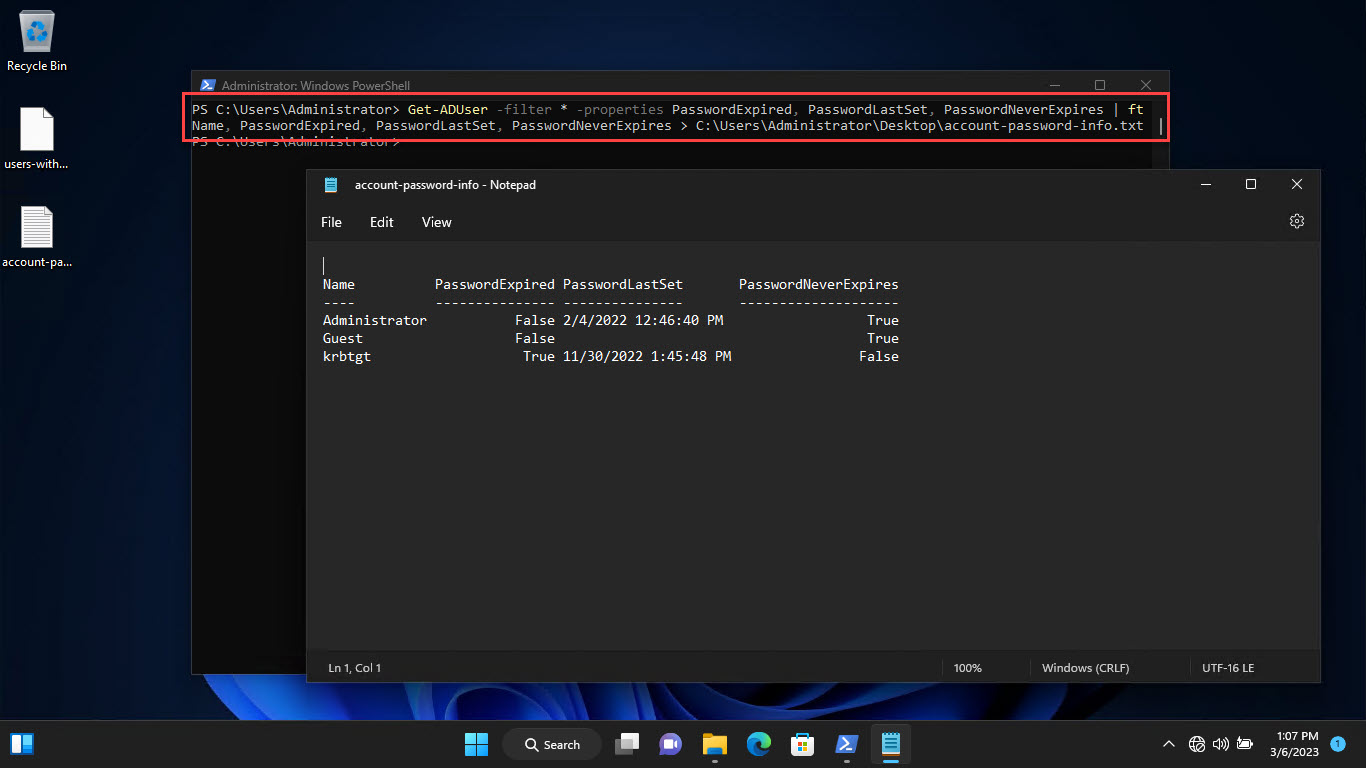
Task: Maximize the Notepad window
Action: coord(1251,185)
